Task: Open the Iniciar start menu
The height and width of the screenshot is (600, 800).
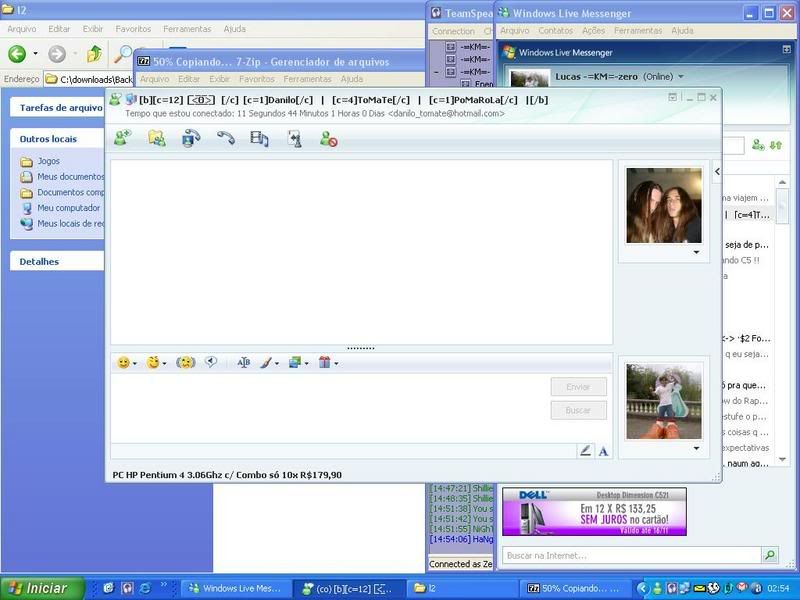Action: [x=42, y=588]
